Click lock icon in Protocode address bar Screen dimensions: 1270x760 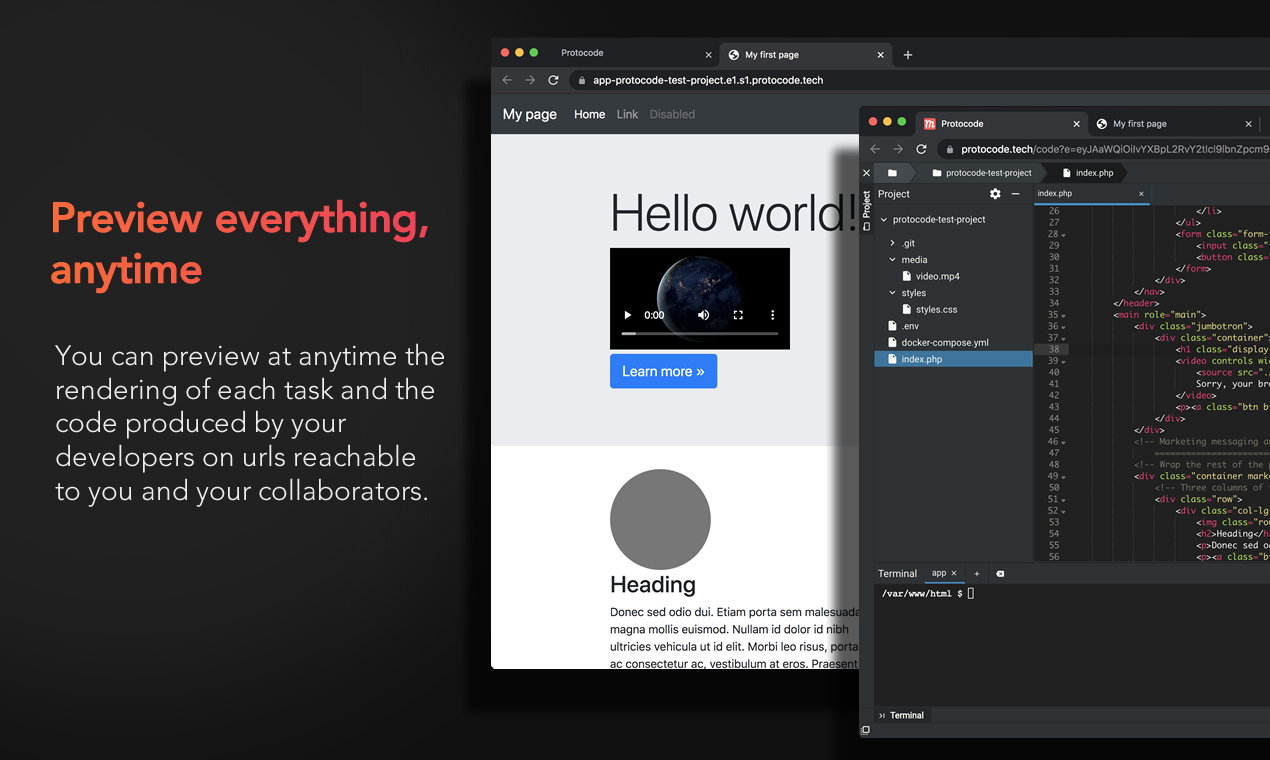coord(948,149)
